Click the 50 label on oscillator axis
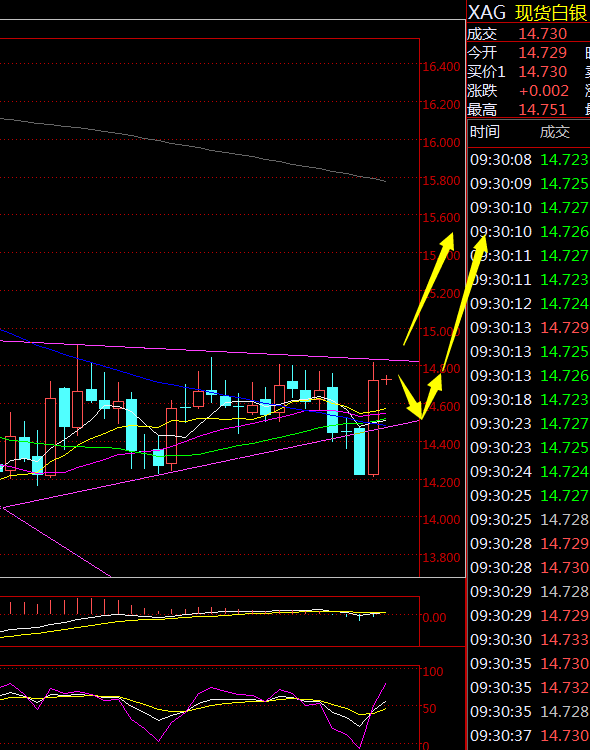Screen dimensions: 590x750 [430, 709]
